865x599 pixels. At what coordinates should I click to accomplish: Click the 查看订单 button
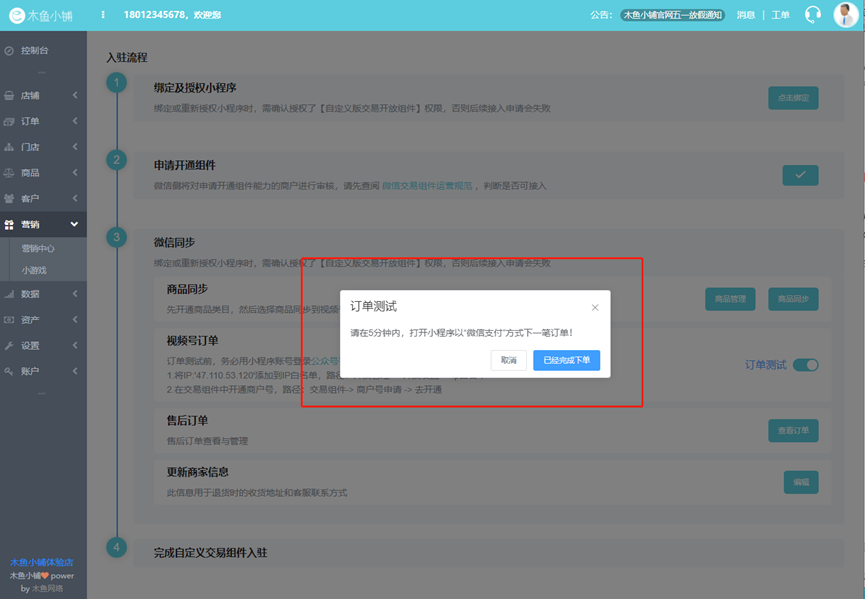click(x=793, y=430)
